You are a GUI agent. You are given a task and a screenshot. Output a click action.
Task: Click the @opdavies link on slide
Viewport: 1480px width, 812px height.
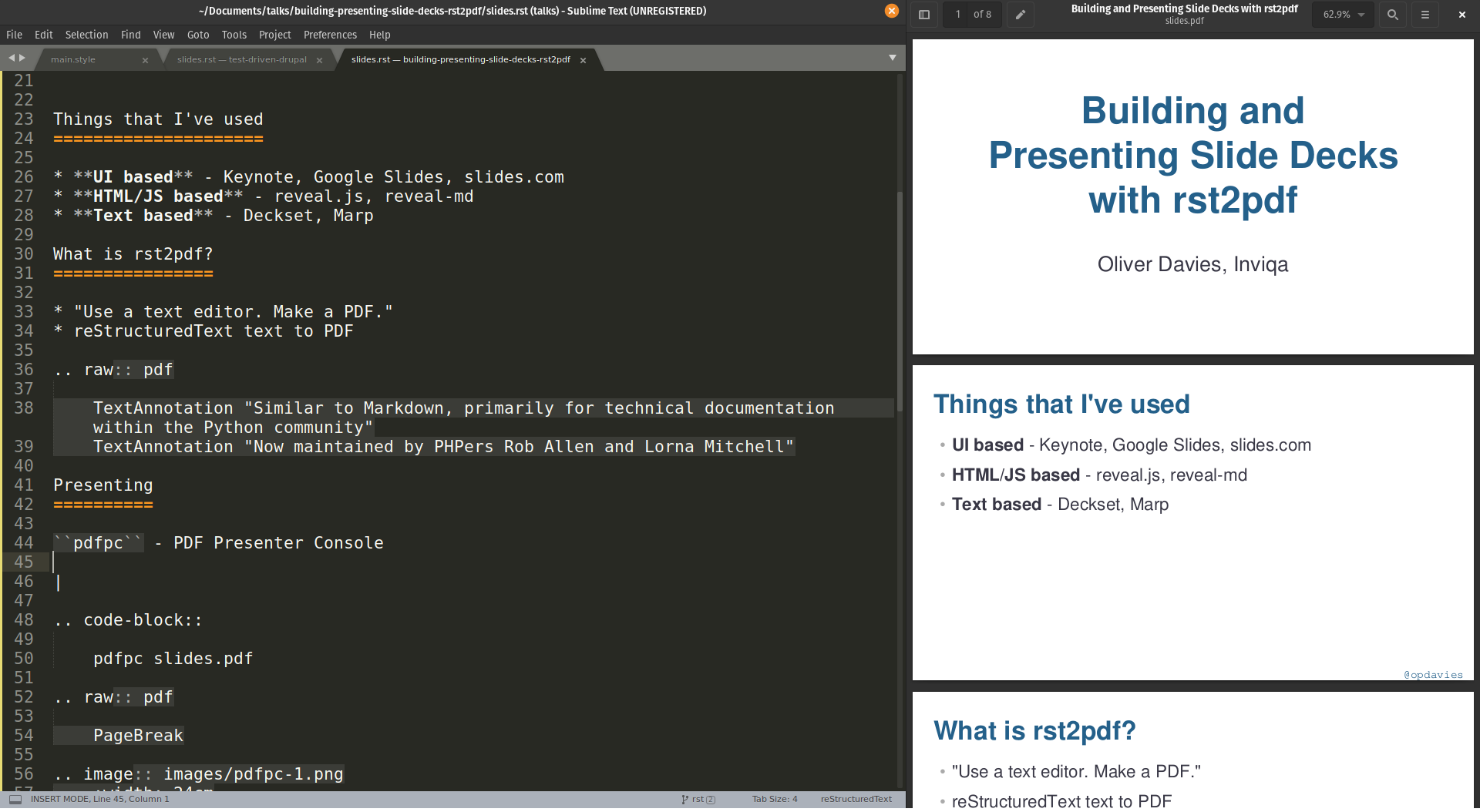click(1433, 675)
